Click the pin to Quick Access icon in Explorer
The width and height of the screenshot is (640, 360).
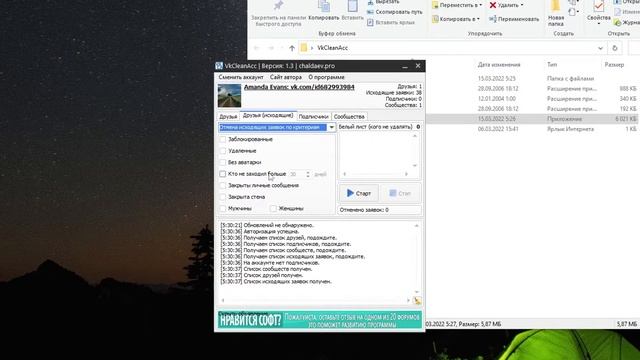coord(278,6)
